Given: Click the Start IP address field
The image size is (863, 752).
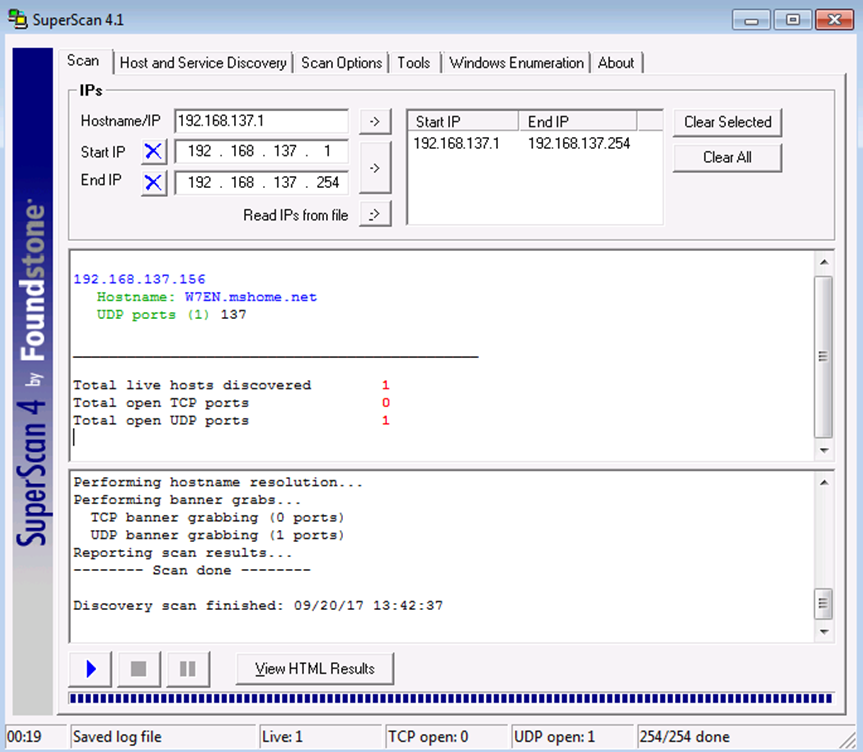Looking at the screenshot, I should click(261, 151).
